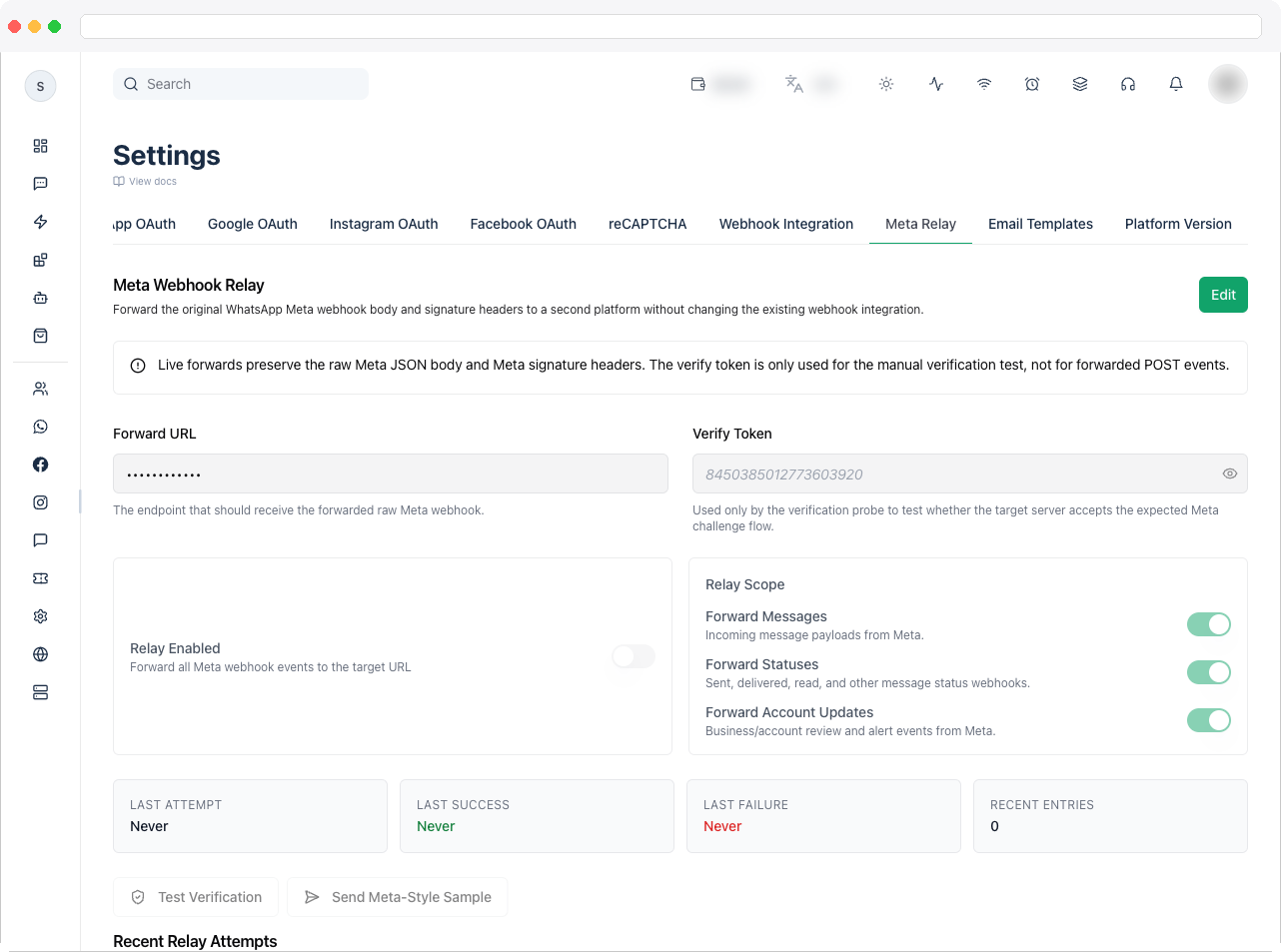Open the dashboard grid icon in sidebar

point(40,146)
